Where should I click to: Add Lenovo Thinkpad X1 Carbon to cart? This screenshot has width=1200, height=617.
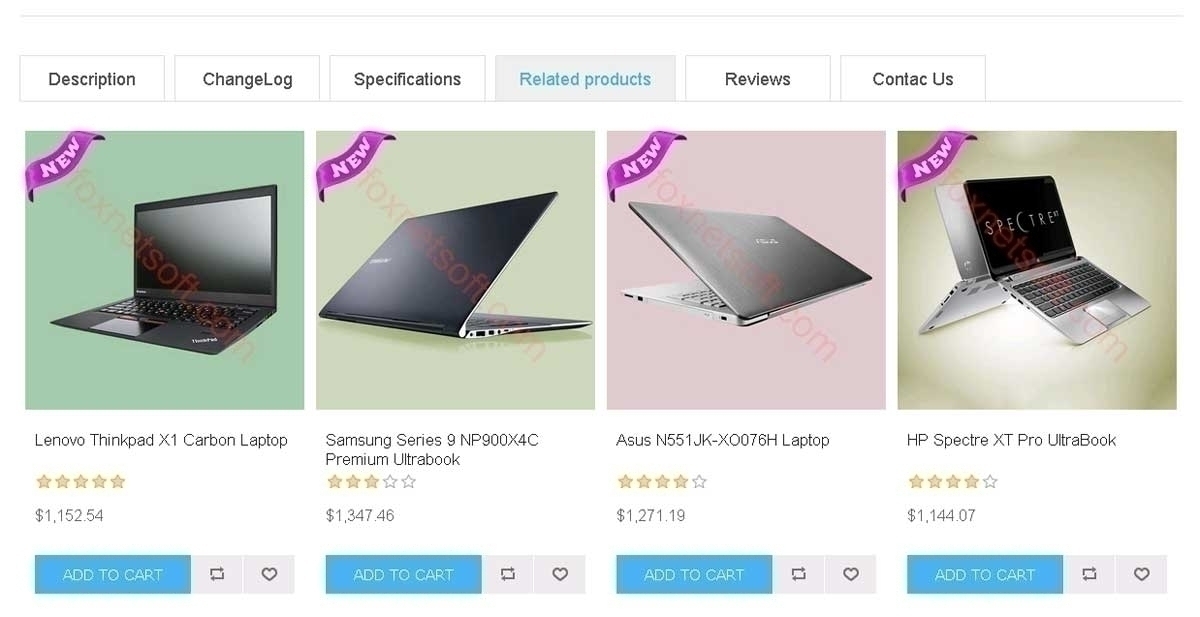[113, 574]
